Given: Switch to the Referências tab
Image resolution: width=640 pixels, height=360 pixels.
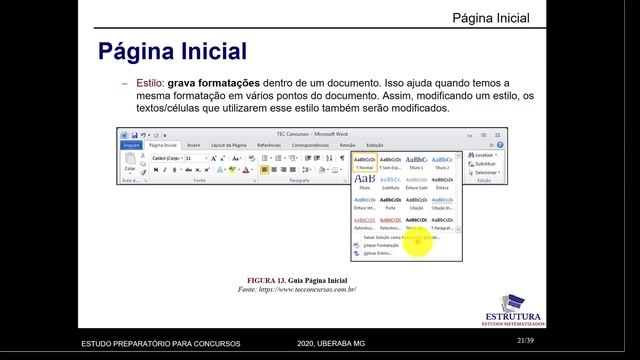Looking at the screenshot, I should pos(269,145).
